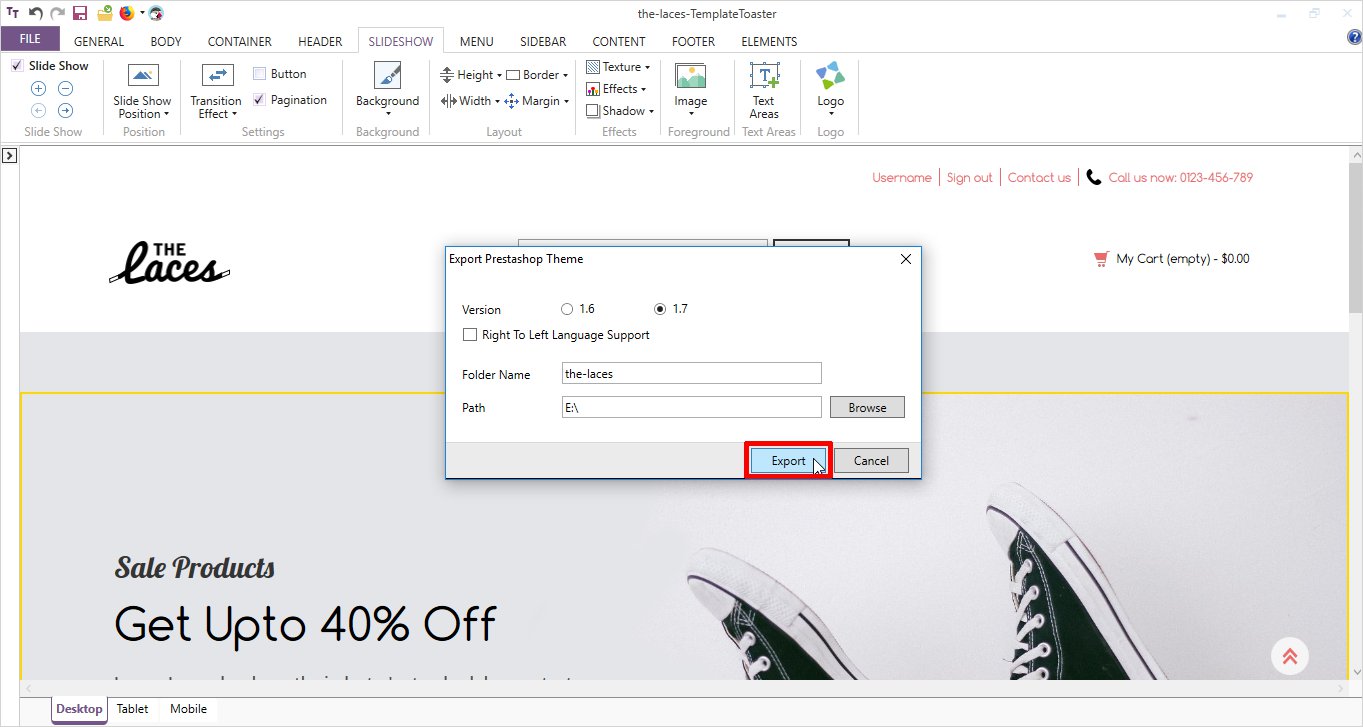Uncheck the Pagination checkbox
Screen dimensions: 1363x727
click(x=259, y=100)
